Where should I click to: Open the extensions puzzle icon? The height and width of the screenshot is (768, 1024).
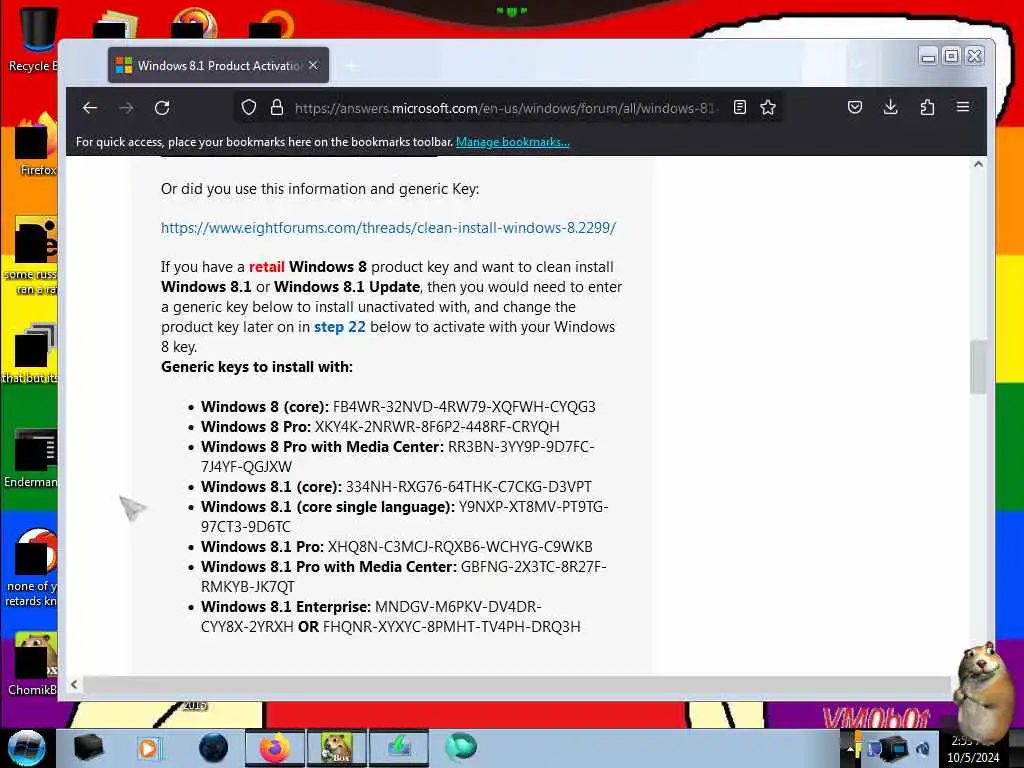[x=927, y=107]
